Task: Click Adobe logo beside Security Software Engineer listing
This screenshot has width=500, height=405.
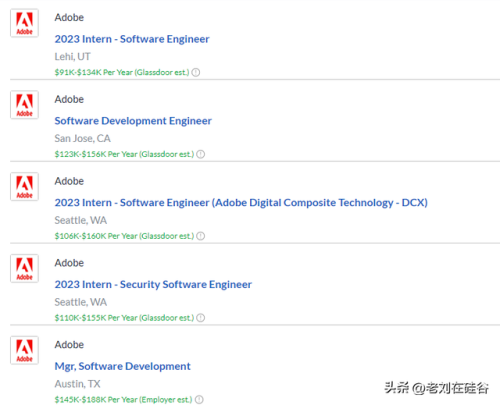Action: (x=24, y=268)
